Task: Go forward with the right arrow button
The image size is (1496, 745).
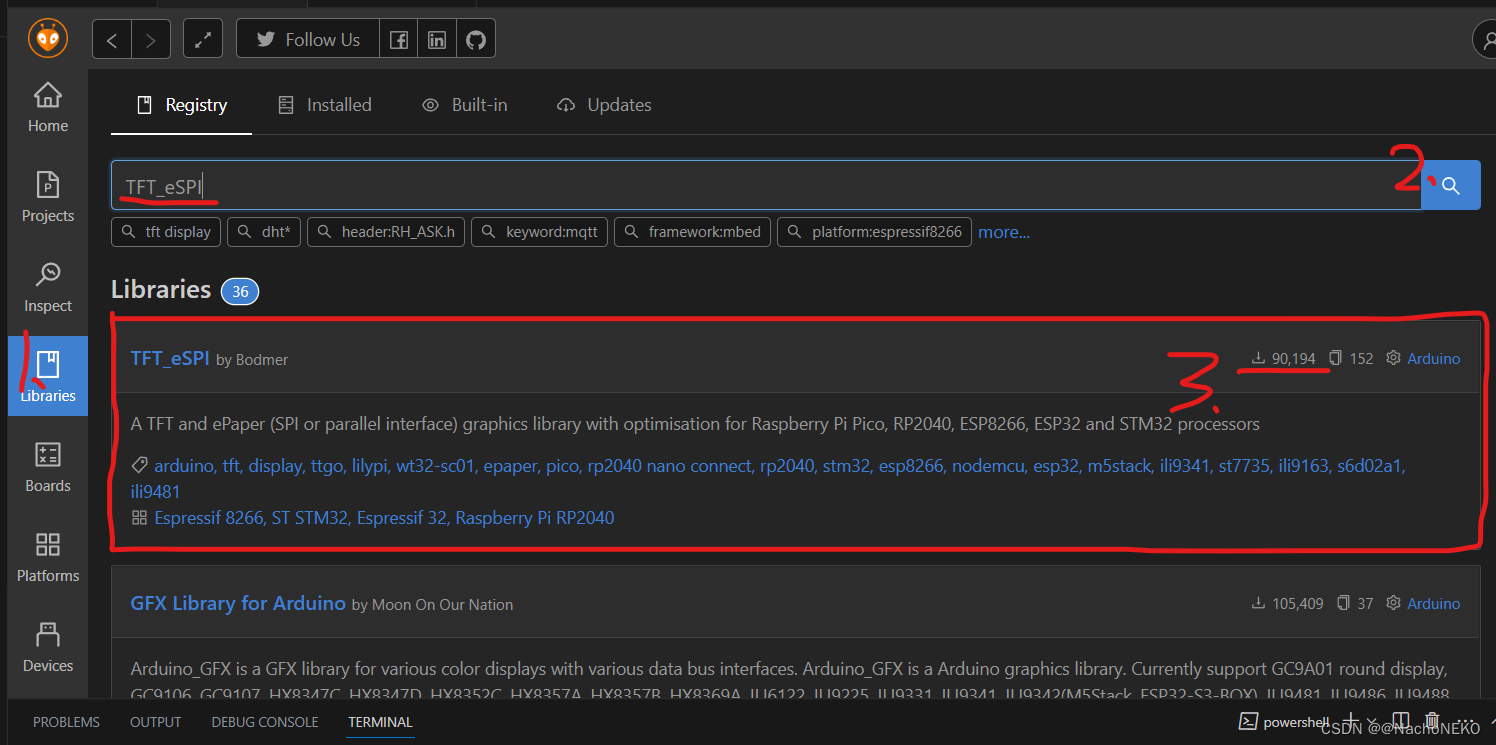Action: (x=151, y=40)
